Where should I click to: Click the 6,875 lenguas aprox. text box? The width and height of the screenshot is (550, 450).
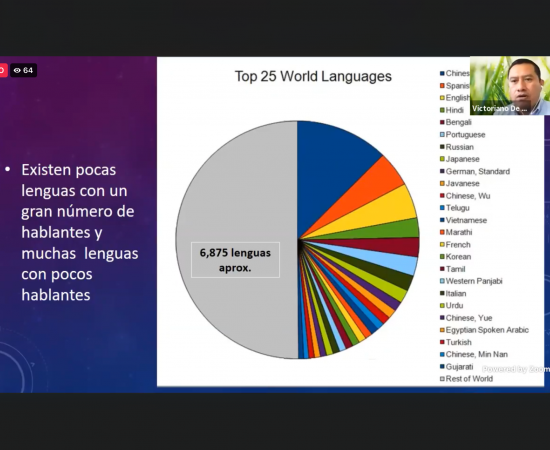pos(235,260)
